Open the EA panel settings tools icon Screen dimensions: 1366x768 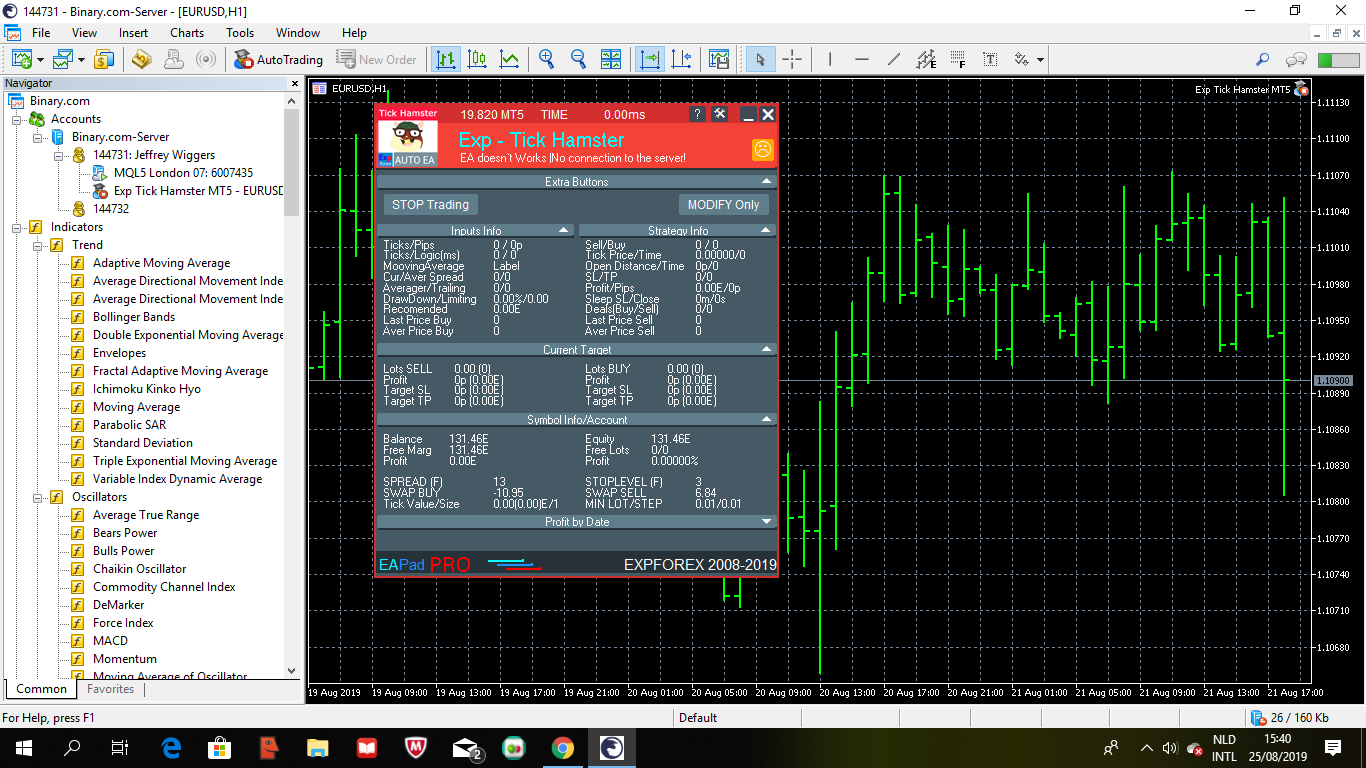coord(720,114)
